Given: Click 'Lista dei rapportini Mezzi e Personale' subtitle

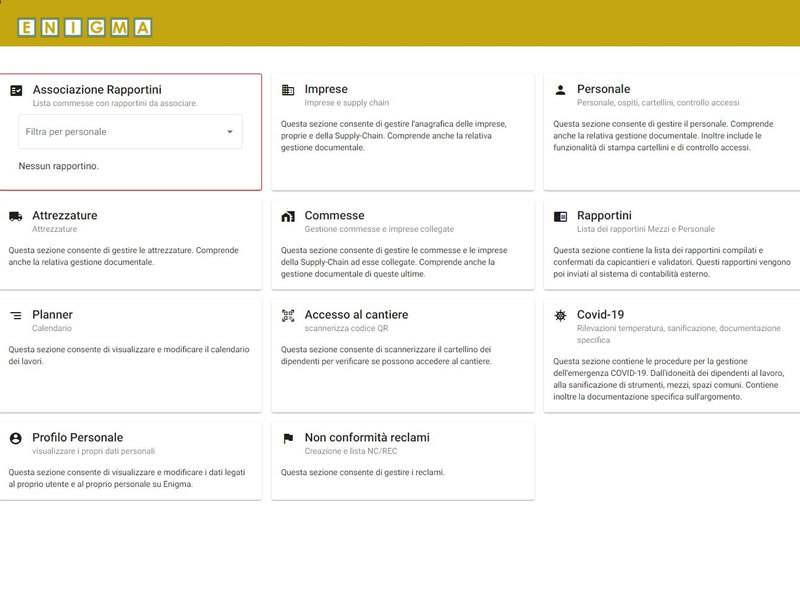Looking at the screenshot, I should coord(646,229).
